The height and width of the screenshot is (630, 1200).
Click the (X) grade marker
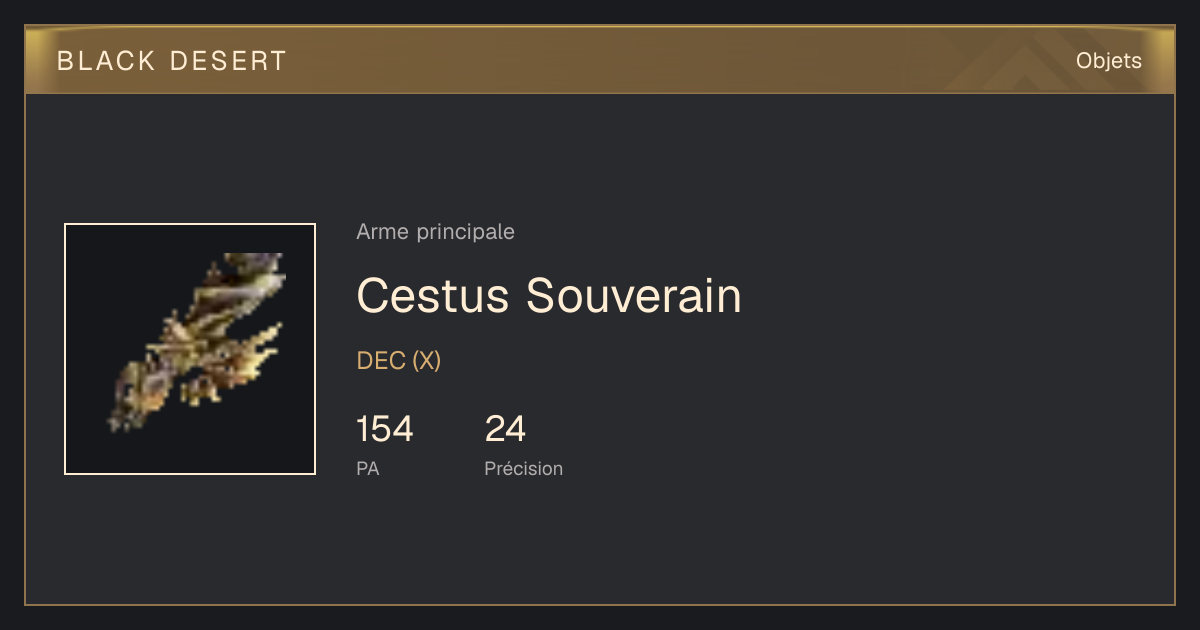[x=427, y=361]
